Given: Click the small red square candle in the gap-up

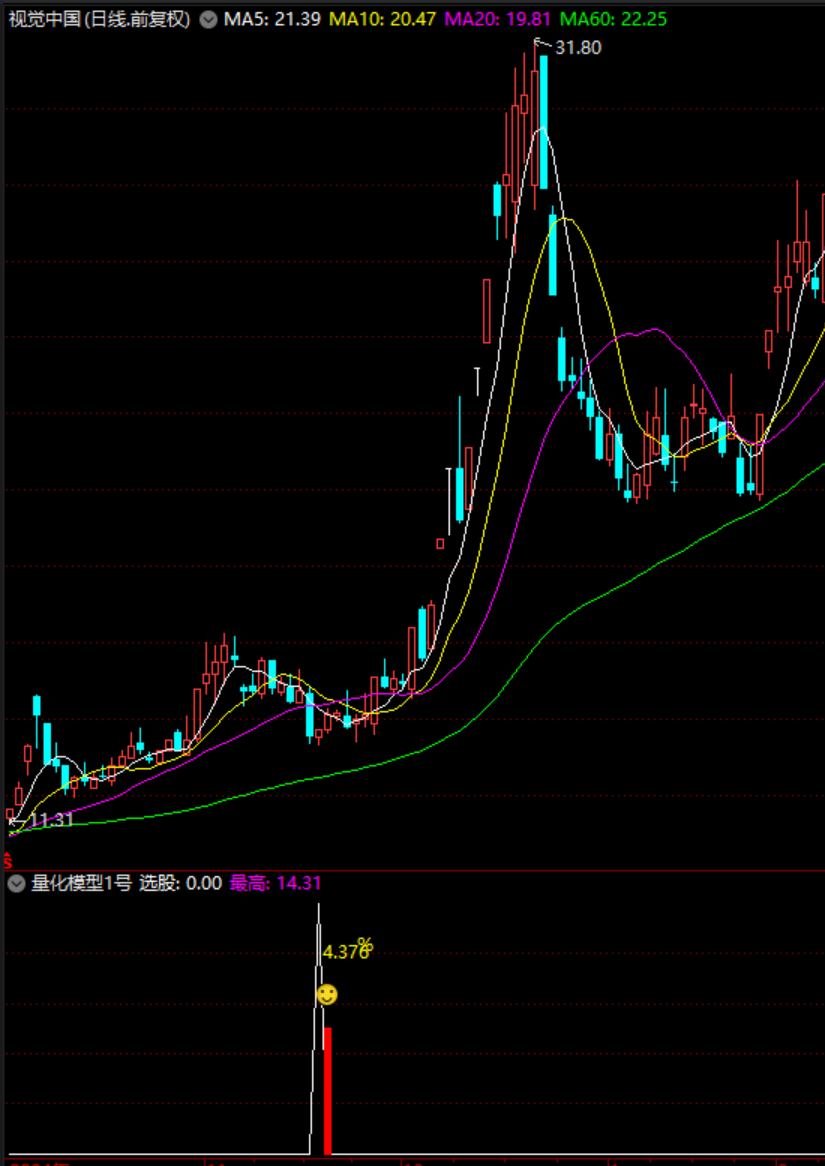Looking at the screenshot, I should pos(440,544).
